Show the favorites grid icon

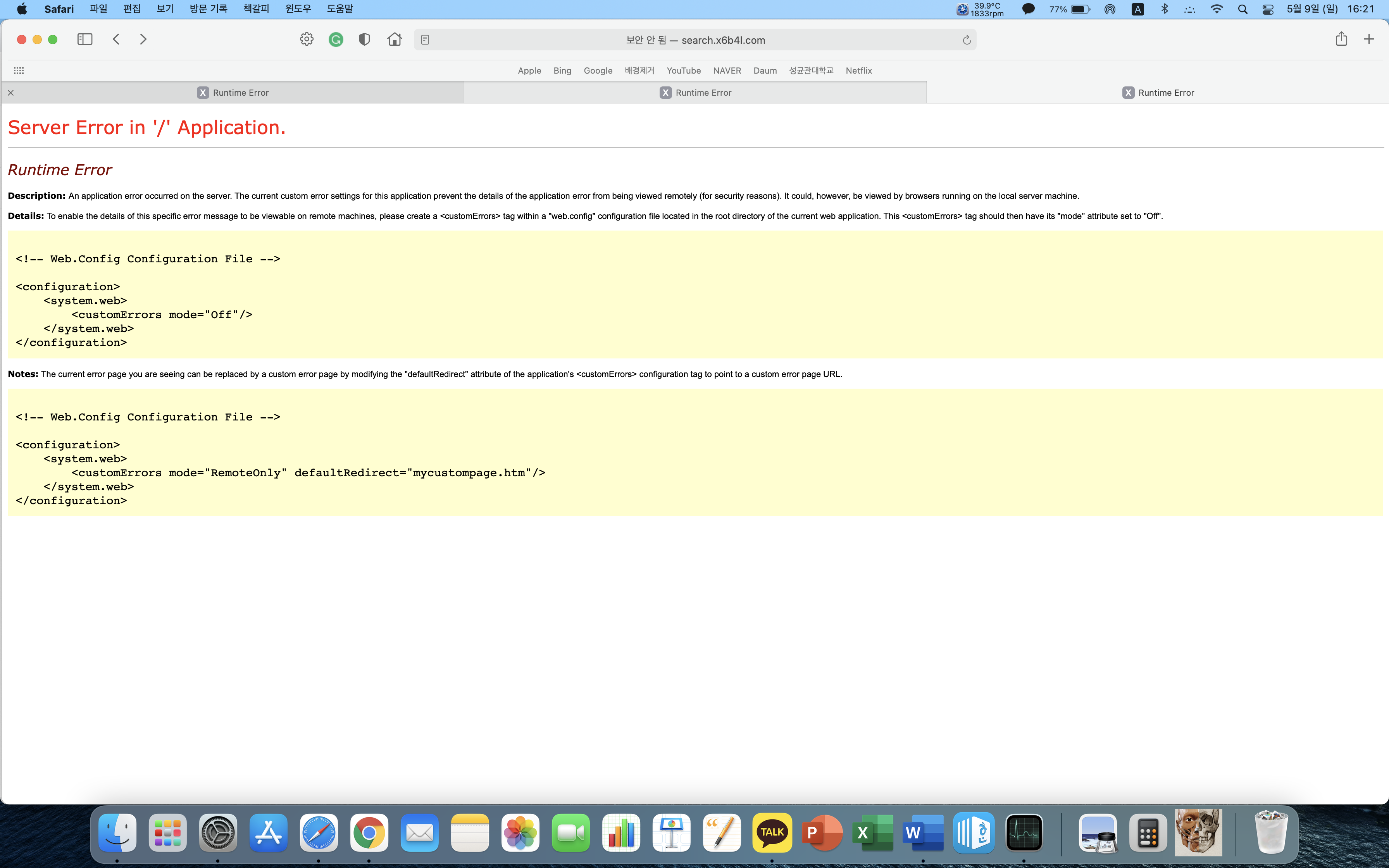pyautogui.click(x=18, y=71)
